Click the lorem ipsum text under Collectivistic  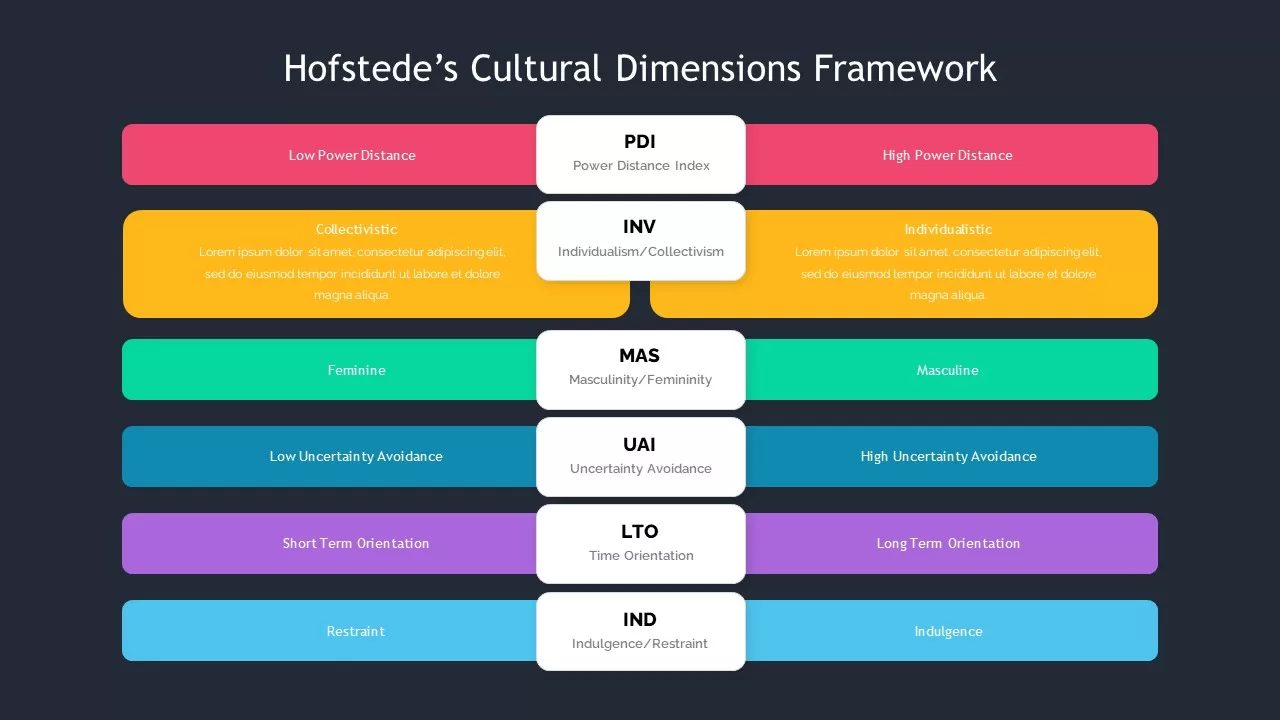pos(353,273)
